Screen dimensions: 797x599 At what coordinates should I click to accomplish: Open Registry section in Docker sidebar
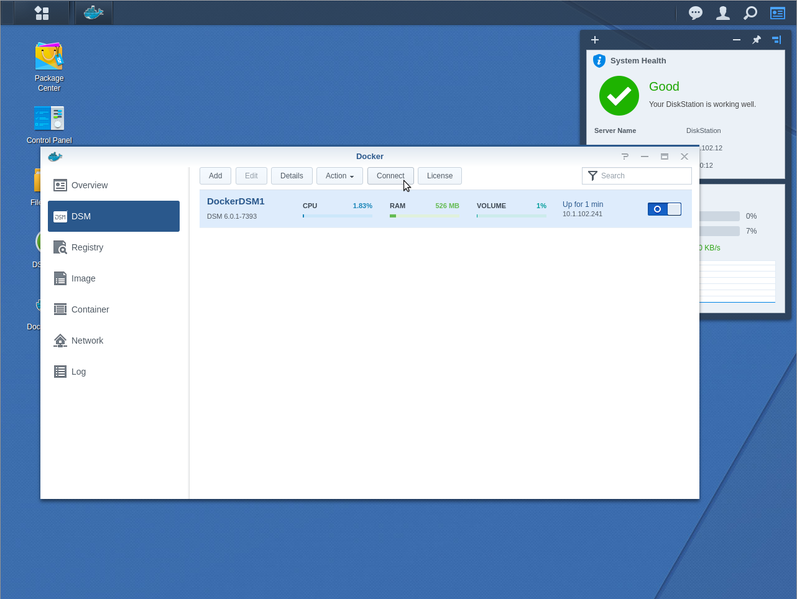[x=113, y=247]
